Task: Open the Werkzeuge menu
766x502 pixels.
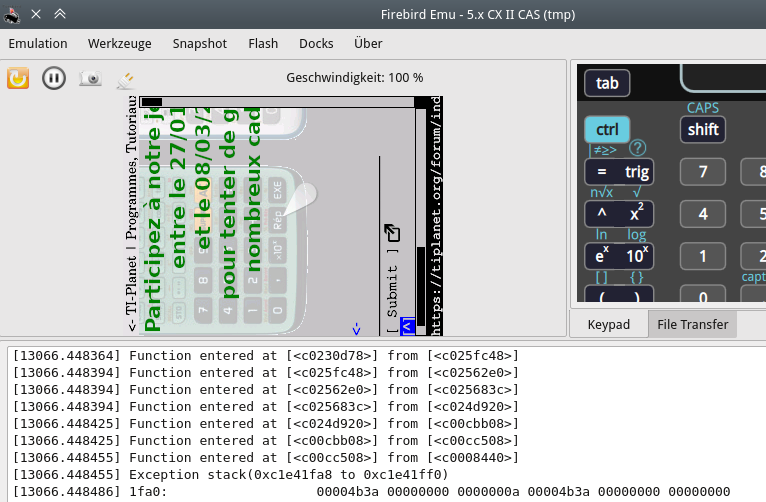Action: (x=120, y=43)
